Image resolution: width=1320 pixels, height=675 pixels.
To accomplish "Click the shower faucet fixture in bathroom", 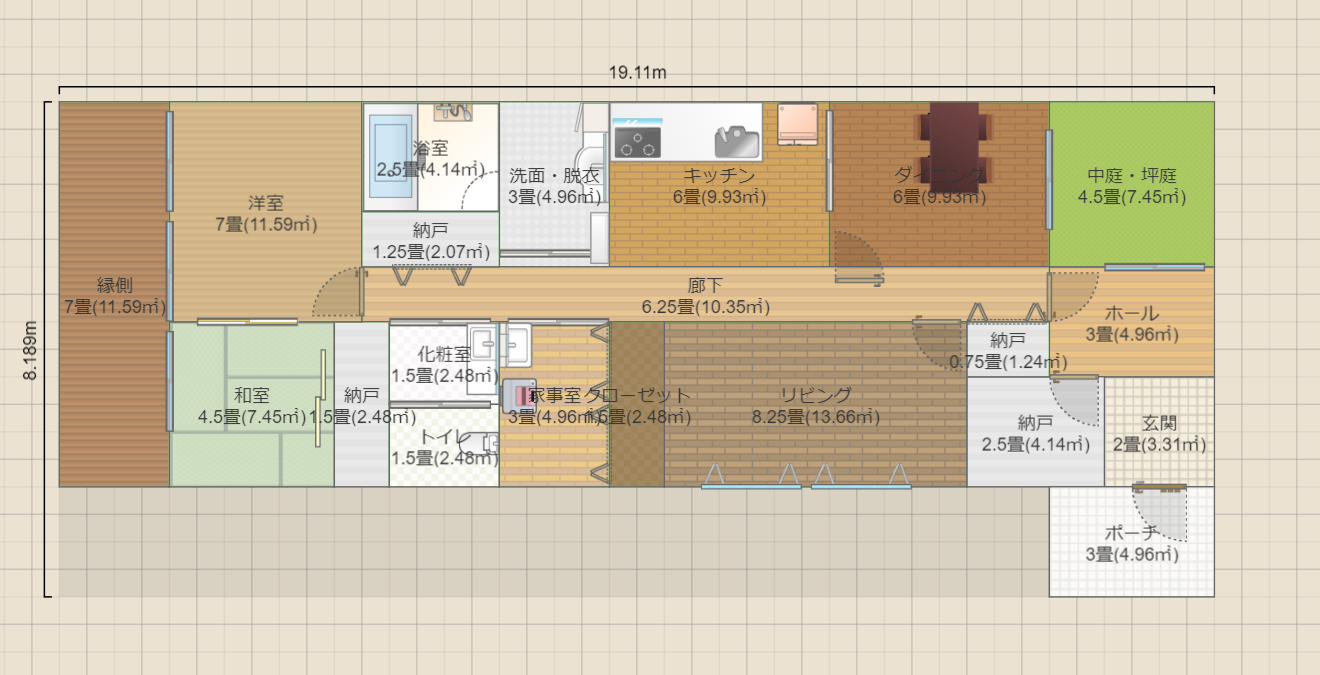I will pos(453,111).
